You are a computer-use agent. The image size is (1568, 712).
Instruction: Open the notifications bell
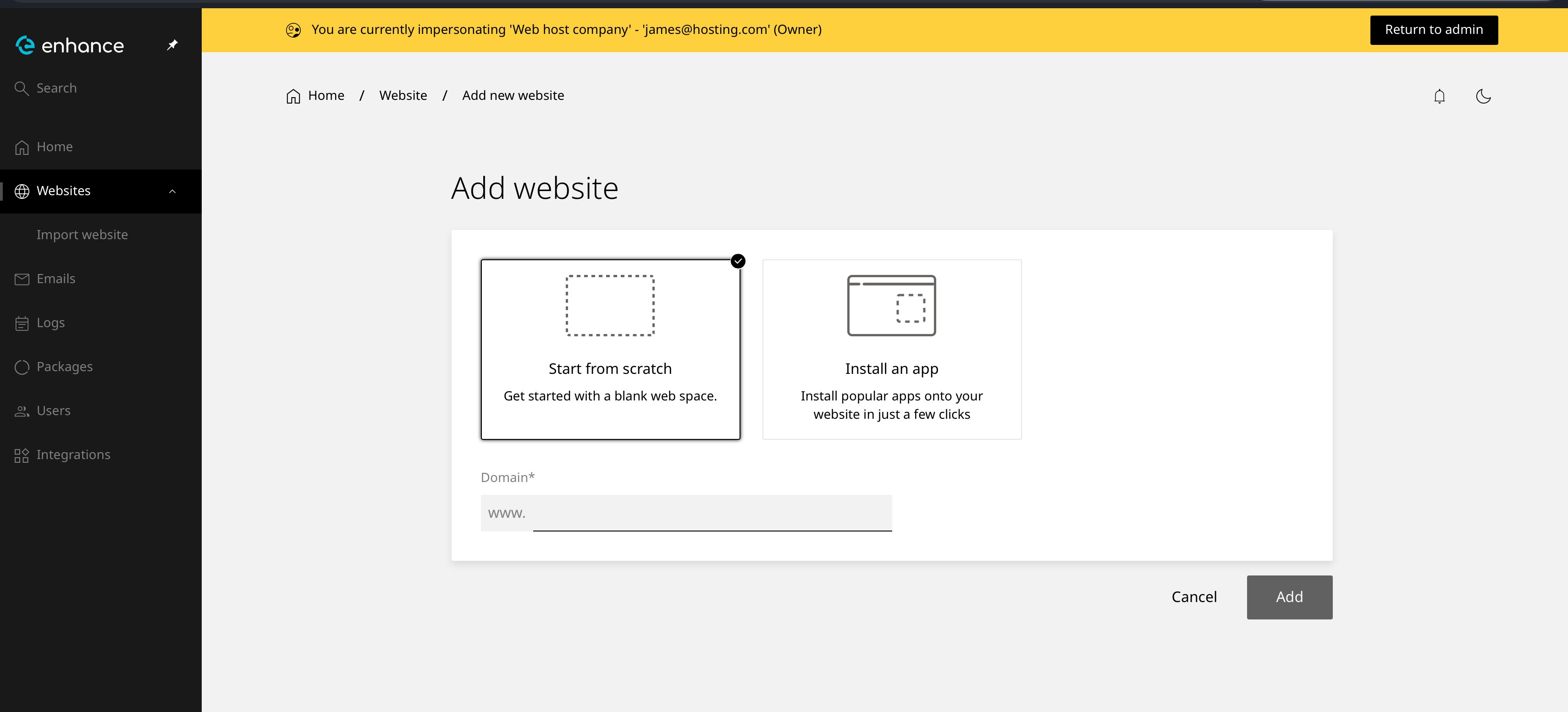(1439, 96)
